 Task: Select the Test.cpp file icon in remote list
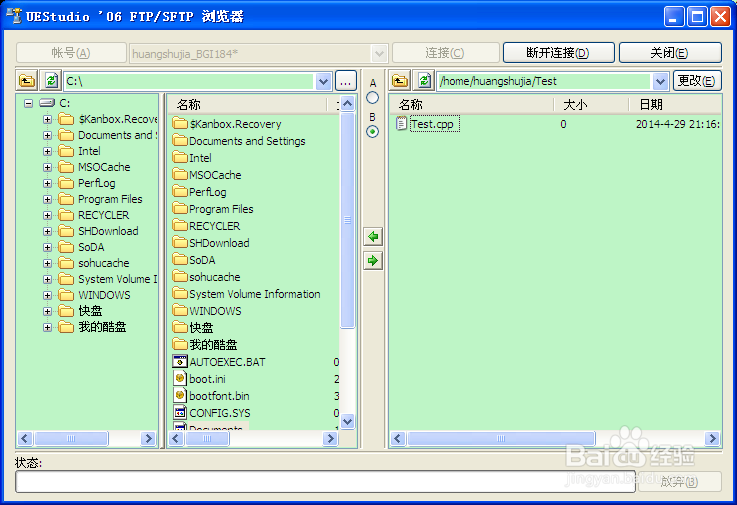[x=401, y=124]
